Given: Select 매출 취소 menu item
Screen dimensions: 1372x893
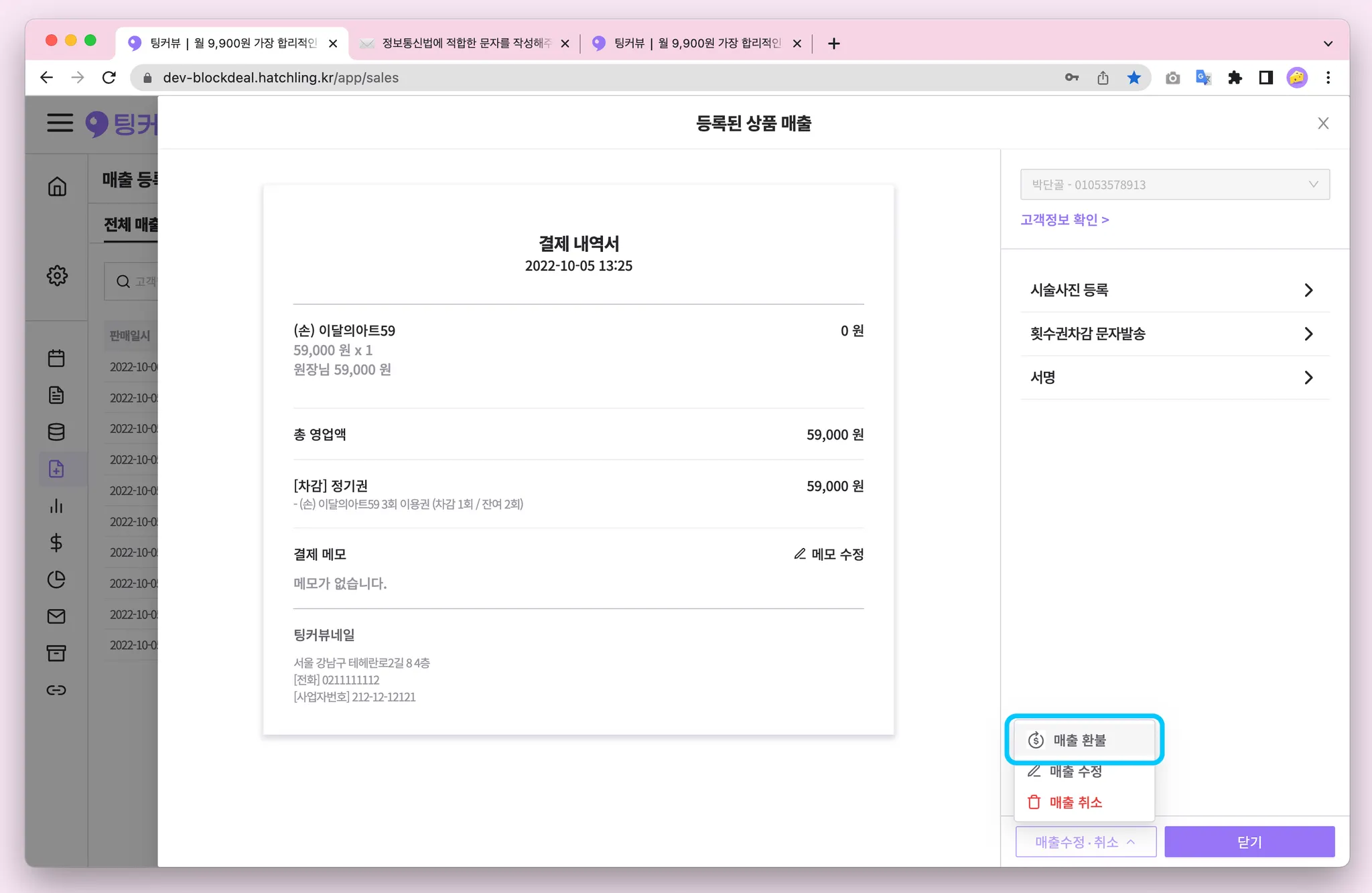Looking at the screenshot, I should [x=1075, y=802].
